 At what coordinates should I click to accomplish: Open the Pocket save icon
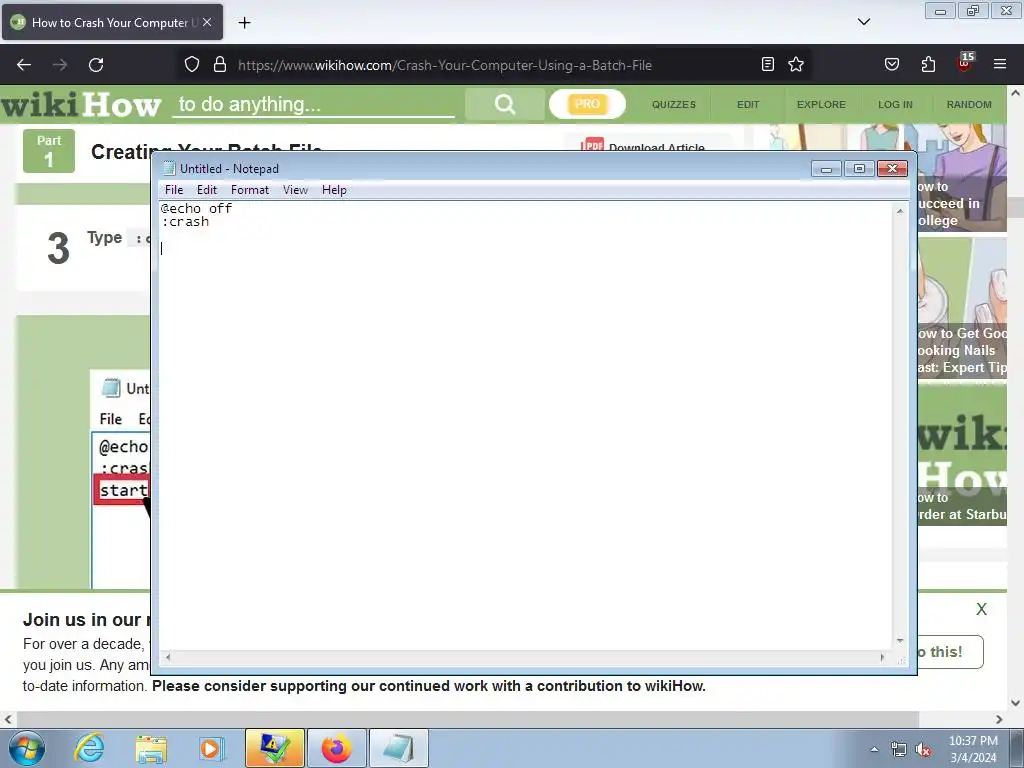click(x=891, y=64)
